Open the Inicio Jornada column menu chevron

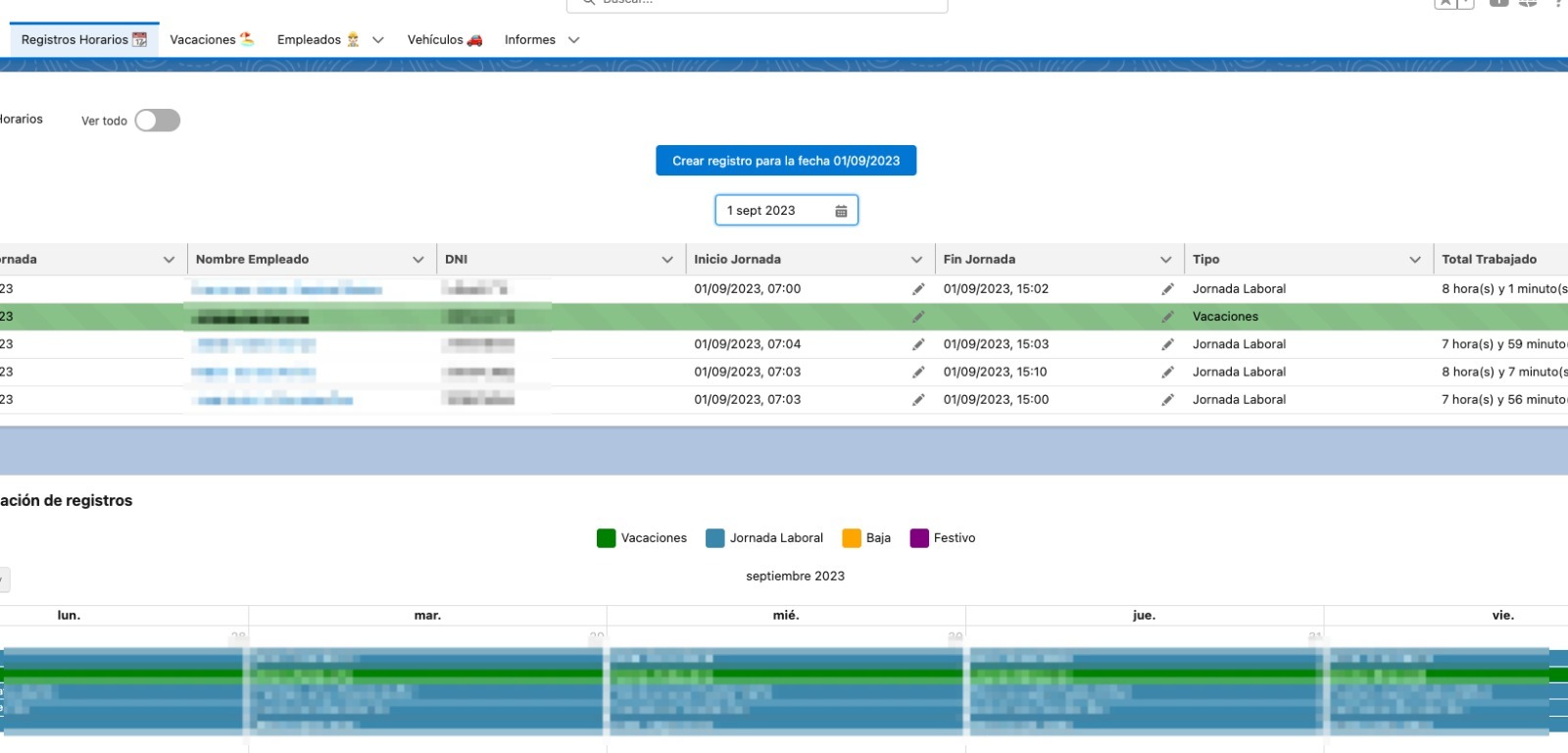click(x=916, y=260)
